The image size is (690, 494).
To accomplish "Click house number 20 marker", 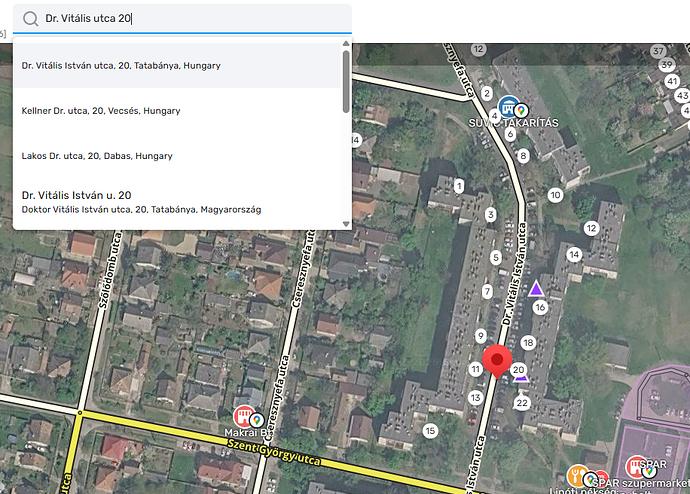I will pyautogui.click(x=519, y=370).
